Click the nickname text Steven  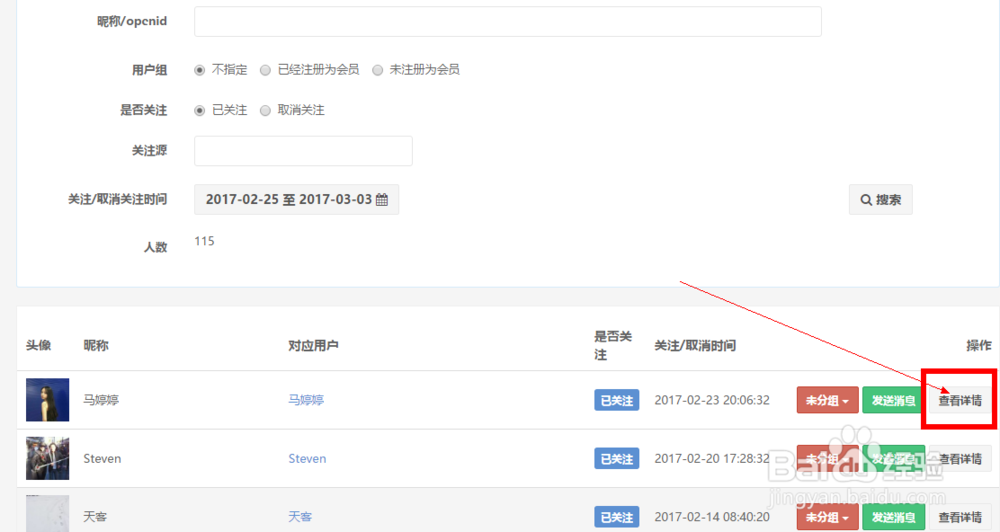pyautogui.click(x=102, y=459)
